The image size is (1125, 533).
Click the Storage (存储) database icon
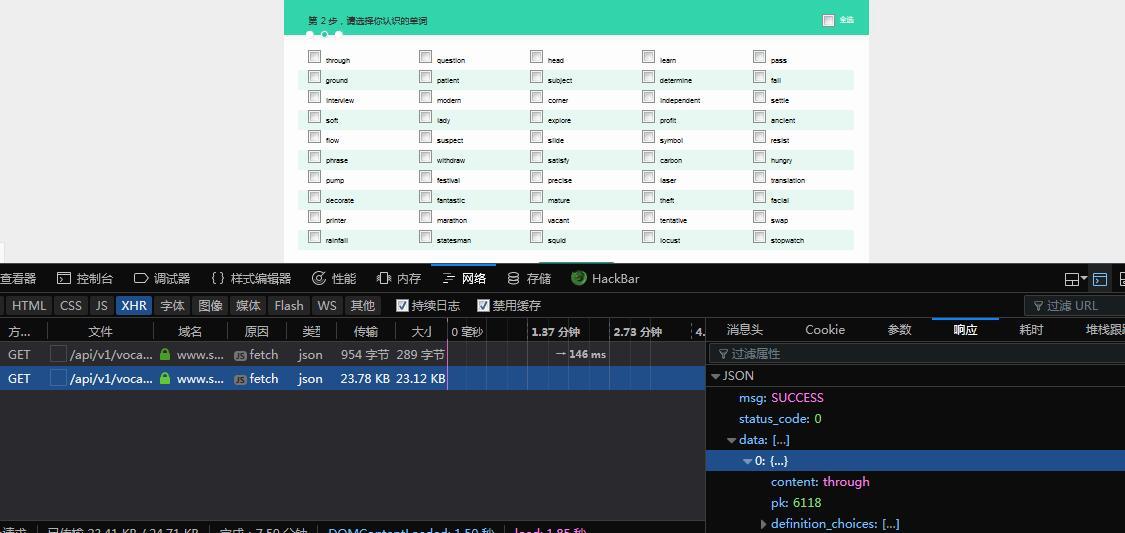513,278
